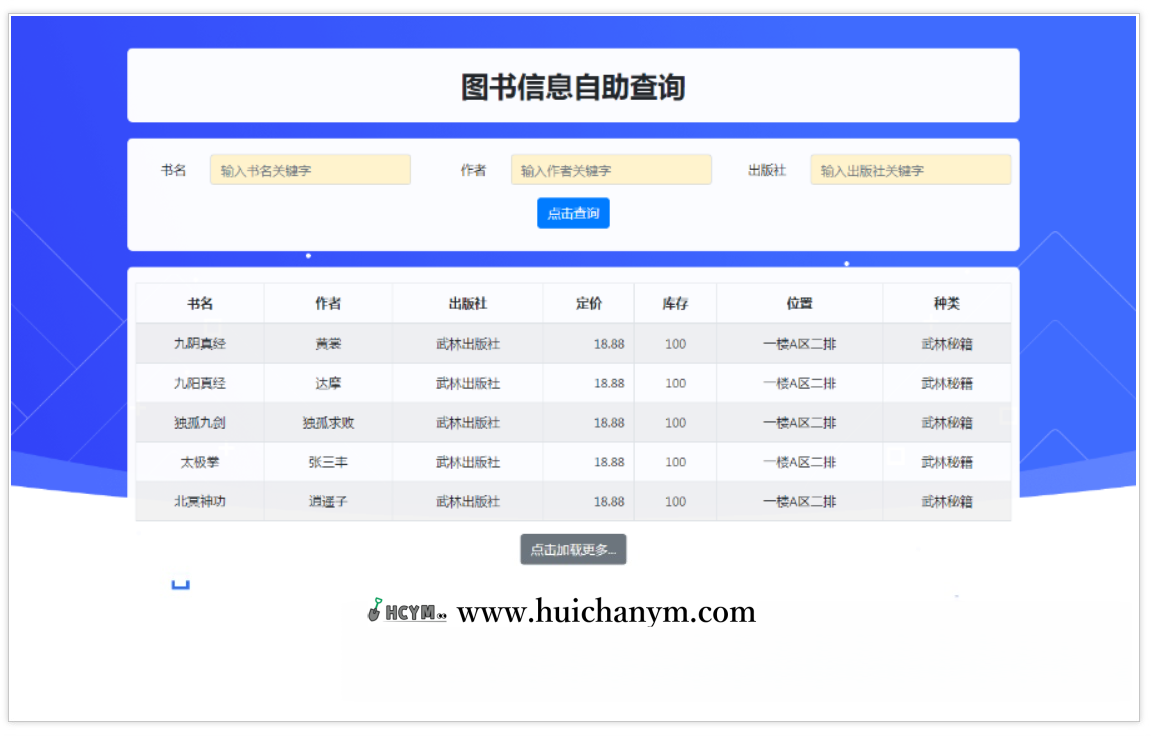This screenshot has height=736, width=1159.
Task: Select the 作者 column header
Action: 327,303
